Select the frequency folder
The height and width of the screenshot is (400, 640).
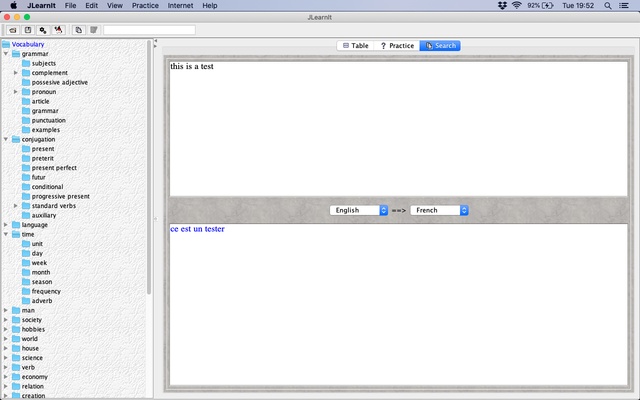pyautogui.click(x=41, y=291)
